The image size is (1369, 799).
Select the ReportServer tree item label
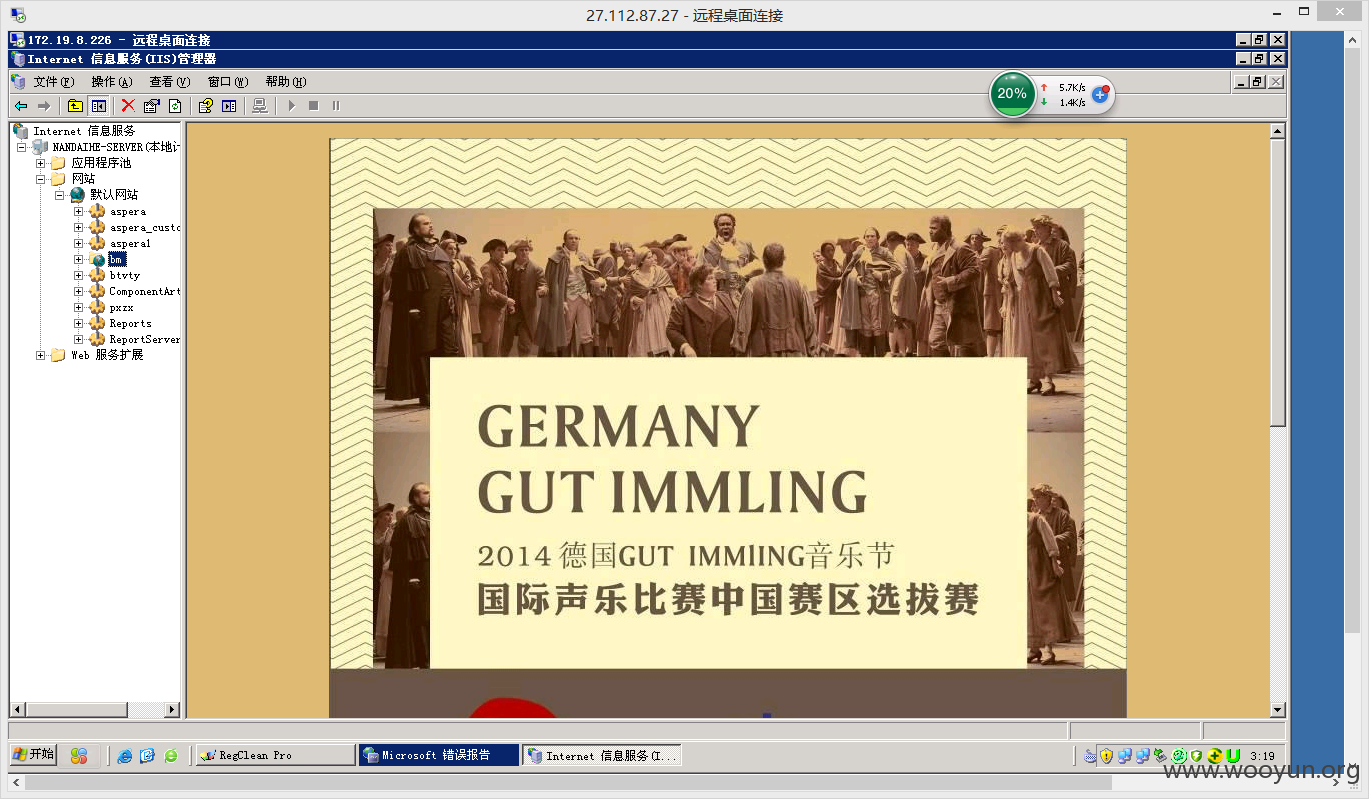point(144,339)
